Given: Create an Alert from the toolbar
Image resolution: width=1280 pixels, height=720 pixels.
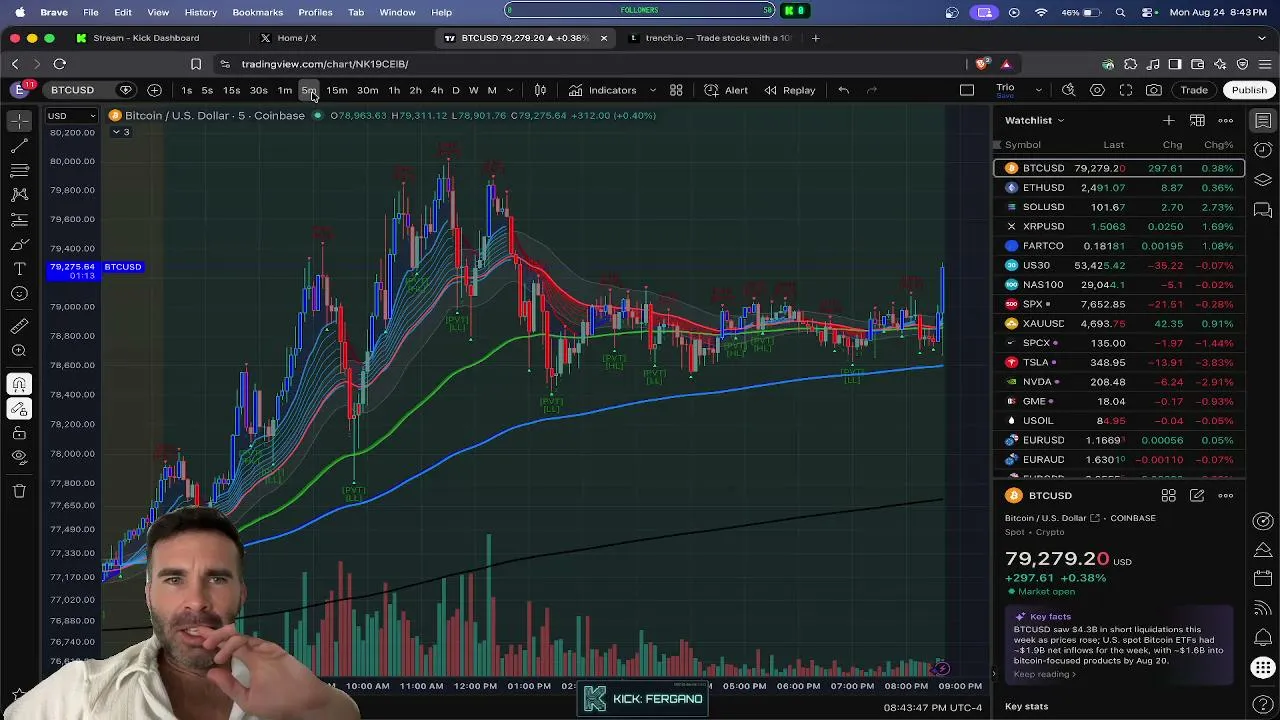Looking at the screenshot, I should tap(726, 90).
